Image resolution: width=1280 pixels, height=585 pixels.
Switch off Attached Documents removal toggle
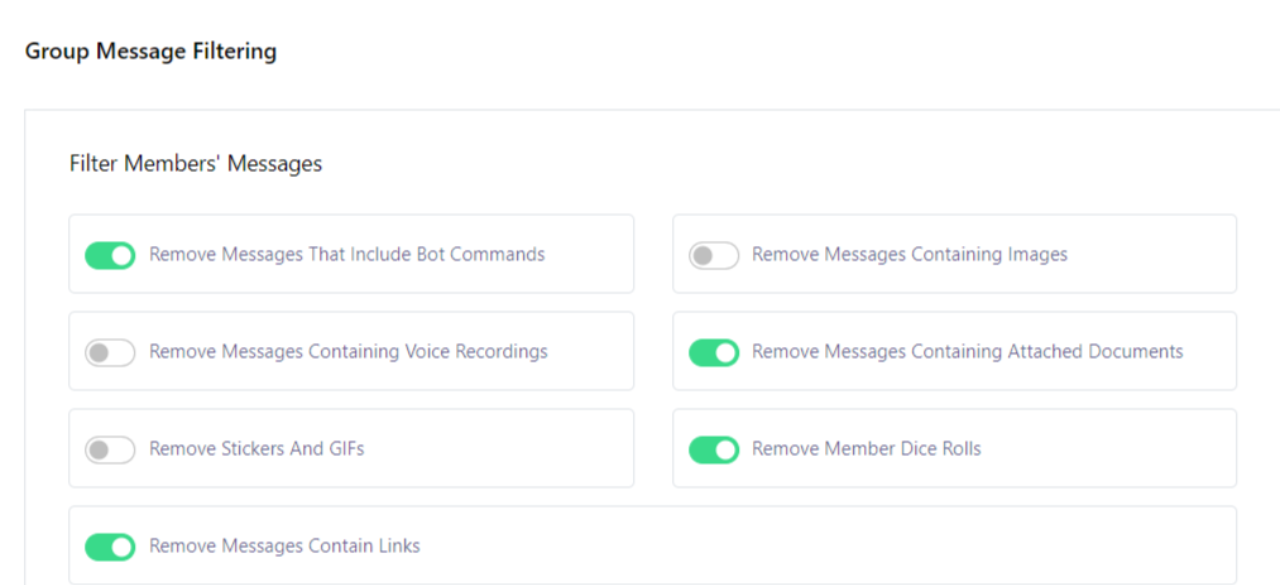(x=714, y=352)
